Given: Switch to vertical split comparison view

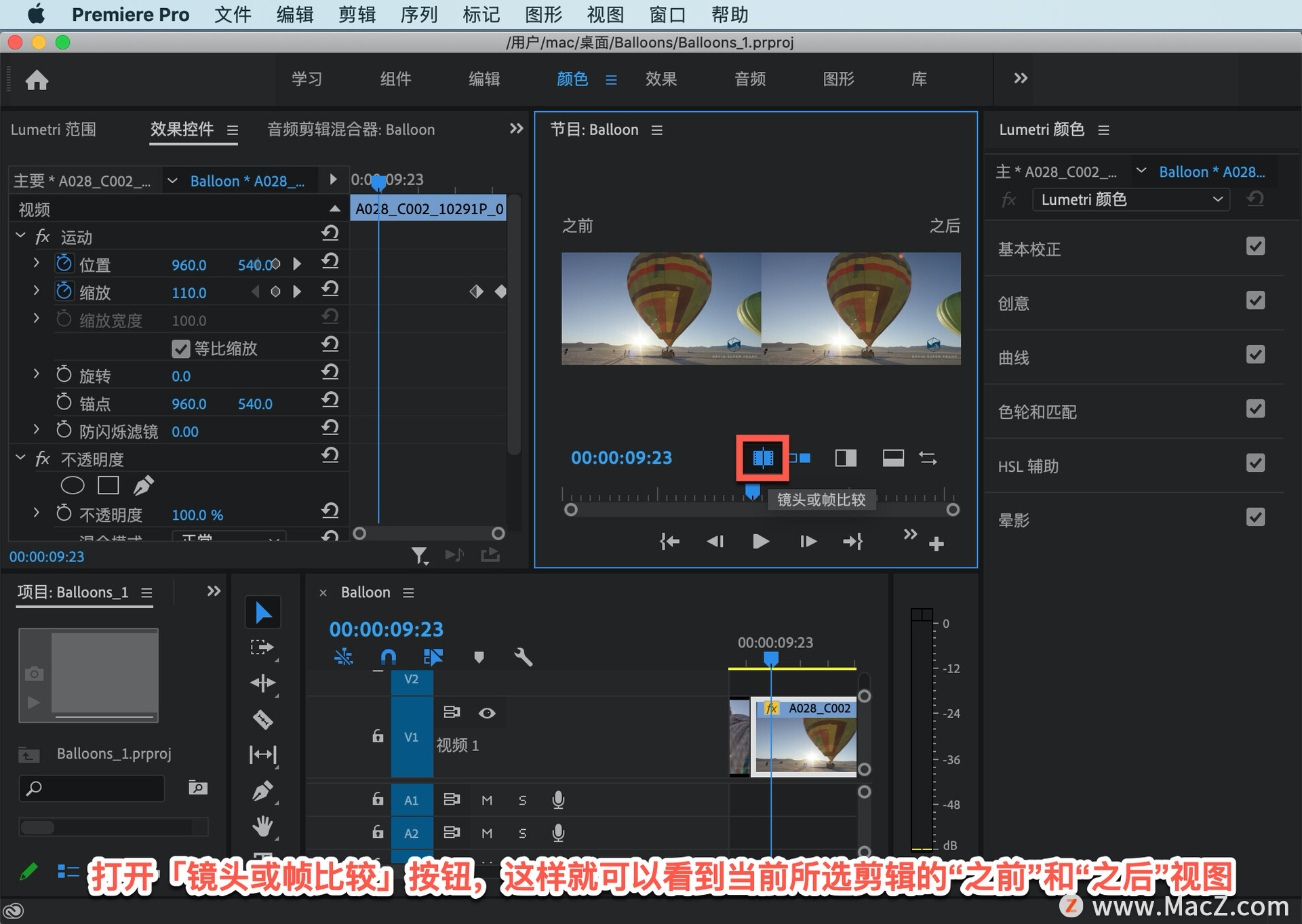Looking at the screenshot, I should [x=846, y=458].
